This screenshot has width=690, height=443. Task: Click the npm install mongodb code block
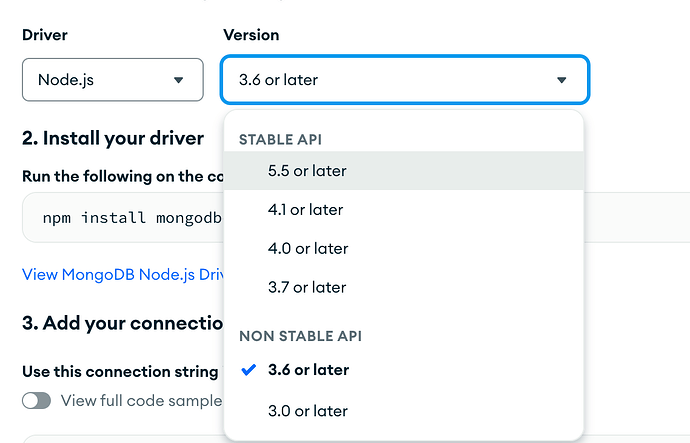(x=122, y=218)
